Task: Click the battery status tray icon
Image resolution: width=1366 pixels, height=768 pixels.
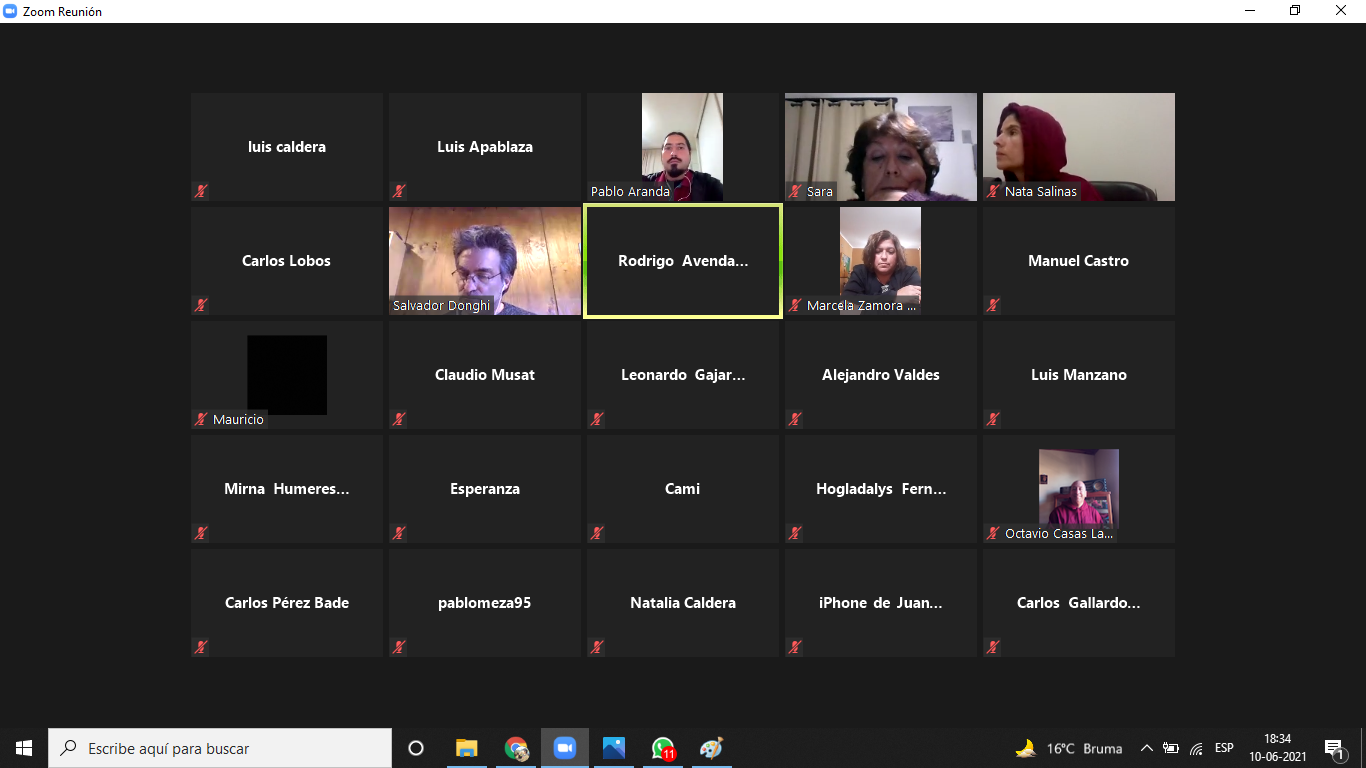Action: click(x=1170, y=748)
